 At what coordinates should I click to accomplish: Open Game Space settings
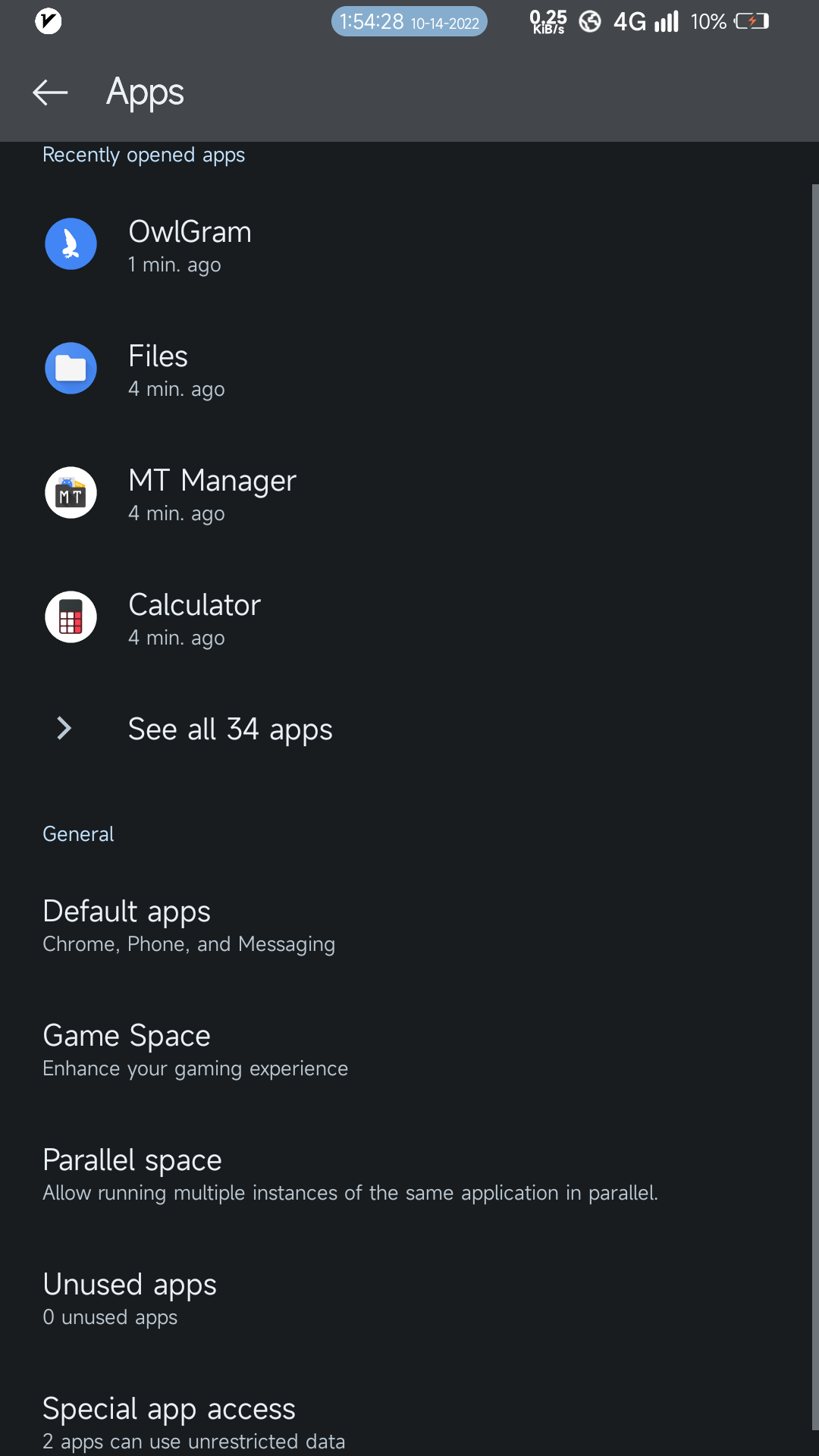pos(195,1050)
